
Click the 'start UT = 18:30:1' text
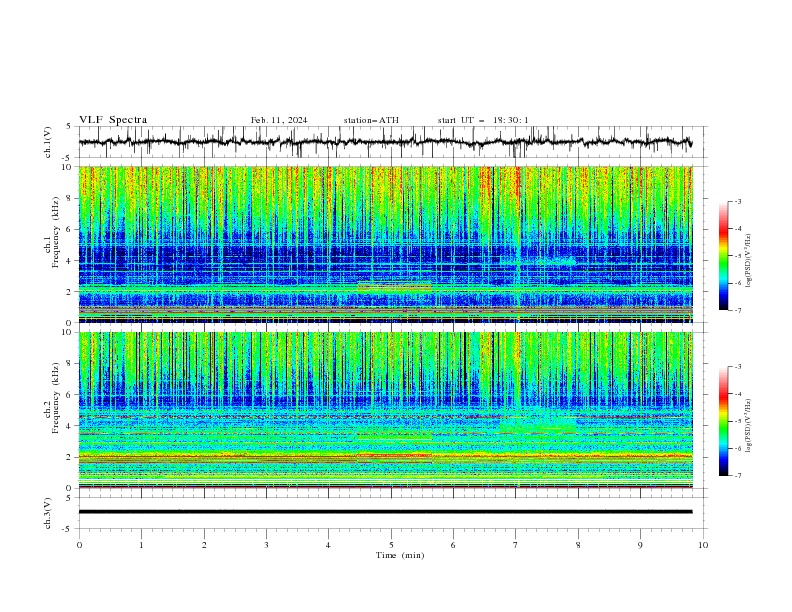pos(483,120)
